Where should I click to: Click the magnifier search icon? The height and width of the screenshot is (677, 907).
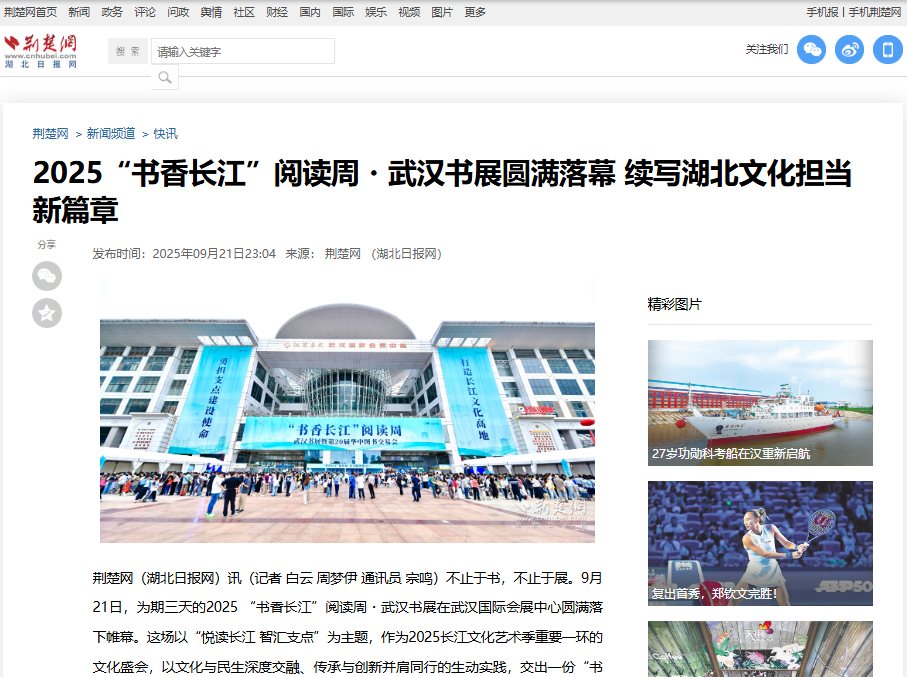pos(165,77)
